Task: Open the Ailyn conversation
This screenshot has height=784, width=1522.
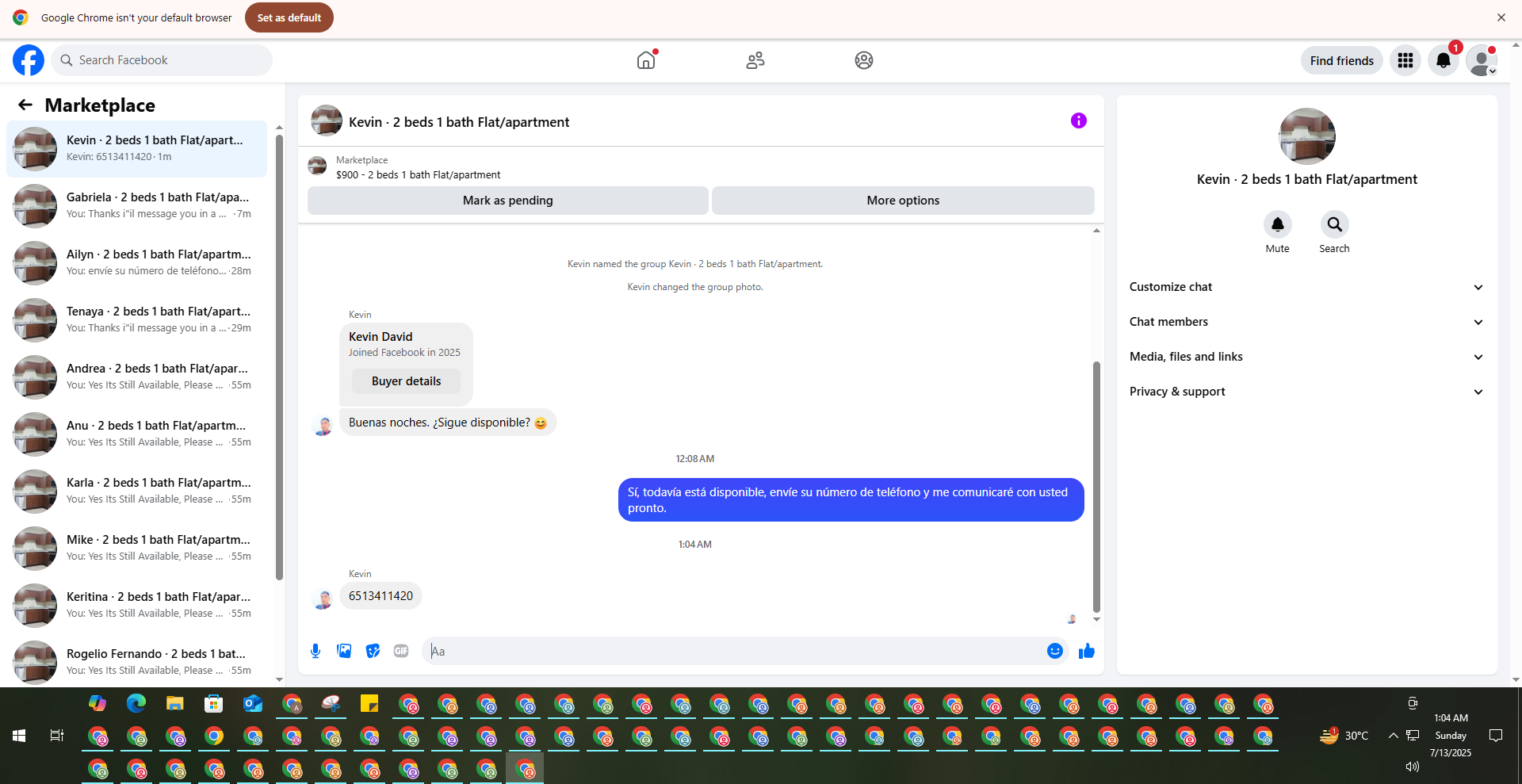Action: (x=136, y=262)
